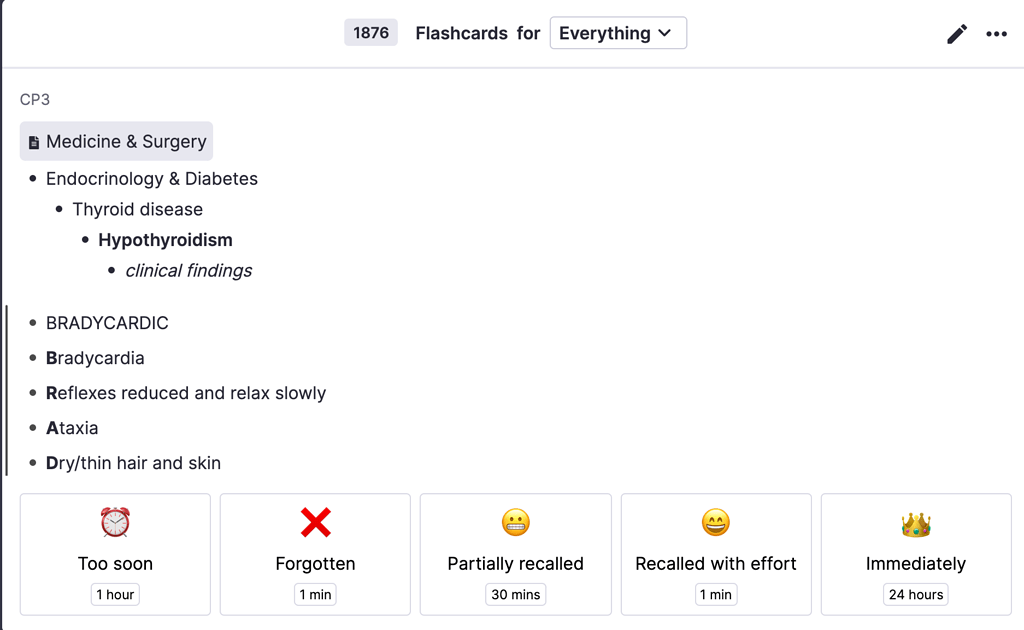
Task: Click the 1 hour interval label
Action: click(115, 595)
